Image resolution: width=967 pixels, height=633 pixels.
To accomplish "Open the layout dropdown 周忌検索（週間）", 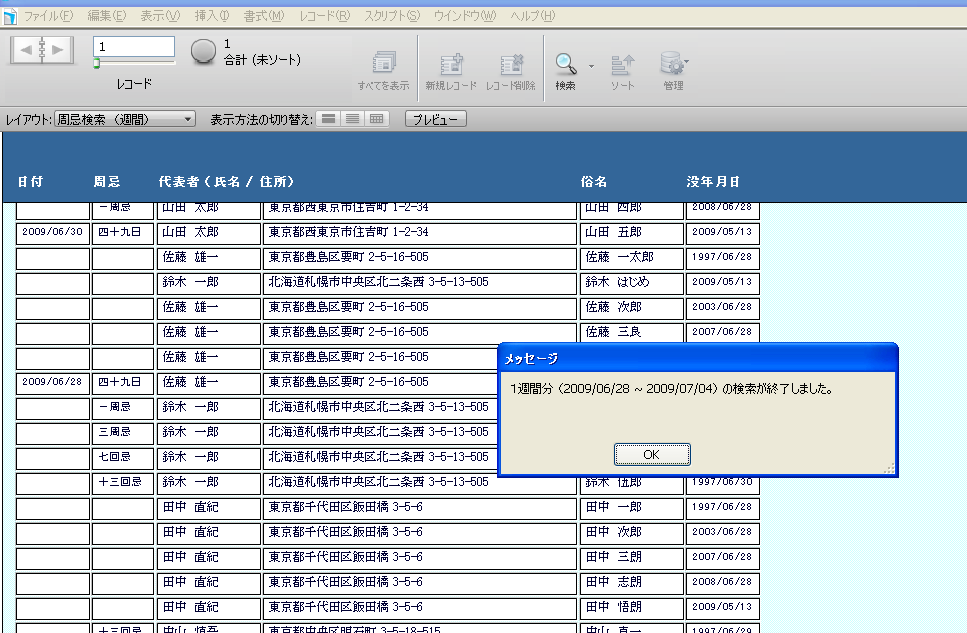I will point(125,119).
